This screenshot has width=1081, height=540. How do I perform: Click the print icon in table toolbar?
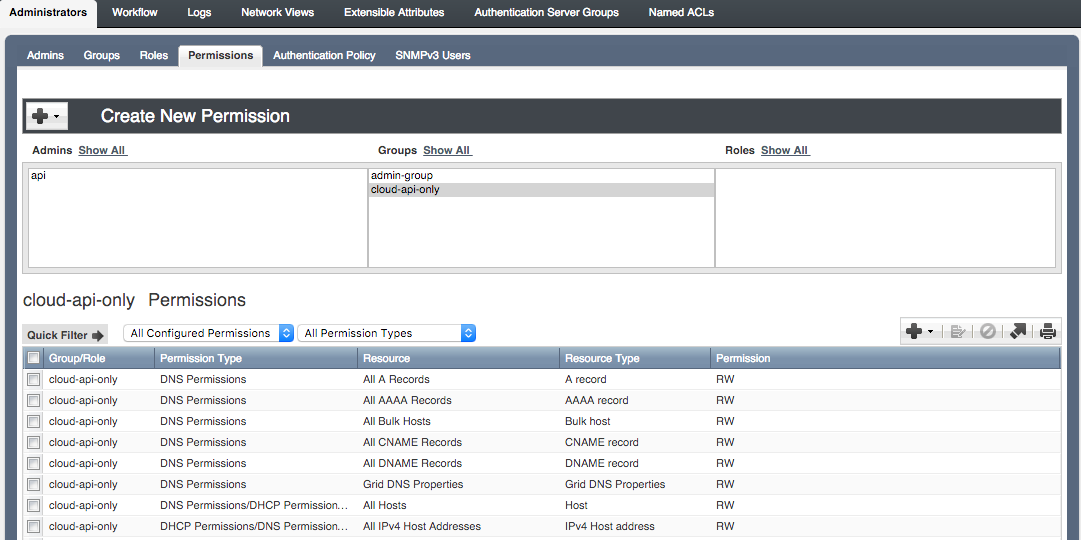[x=1048, y=332]
